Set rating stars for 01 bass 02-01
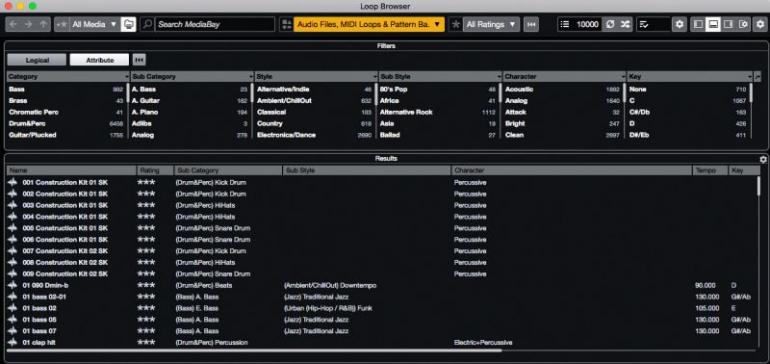This screenshot has height=364, width=770. click(146, 297)
